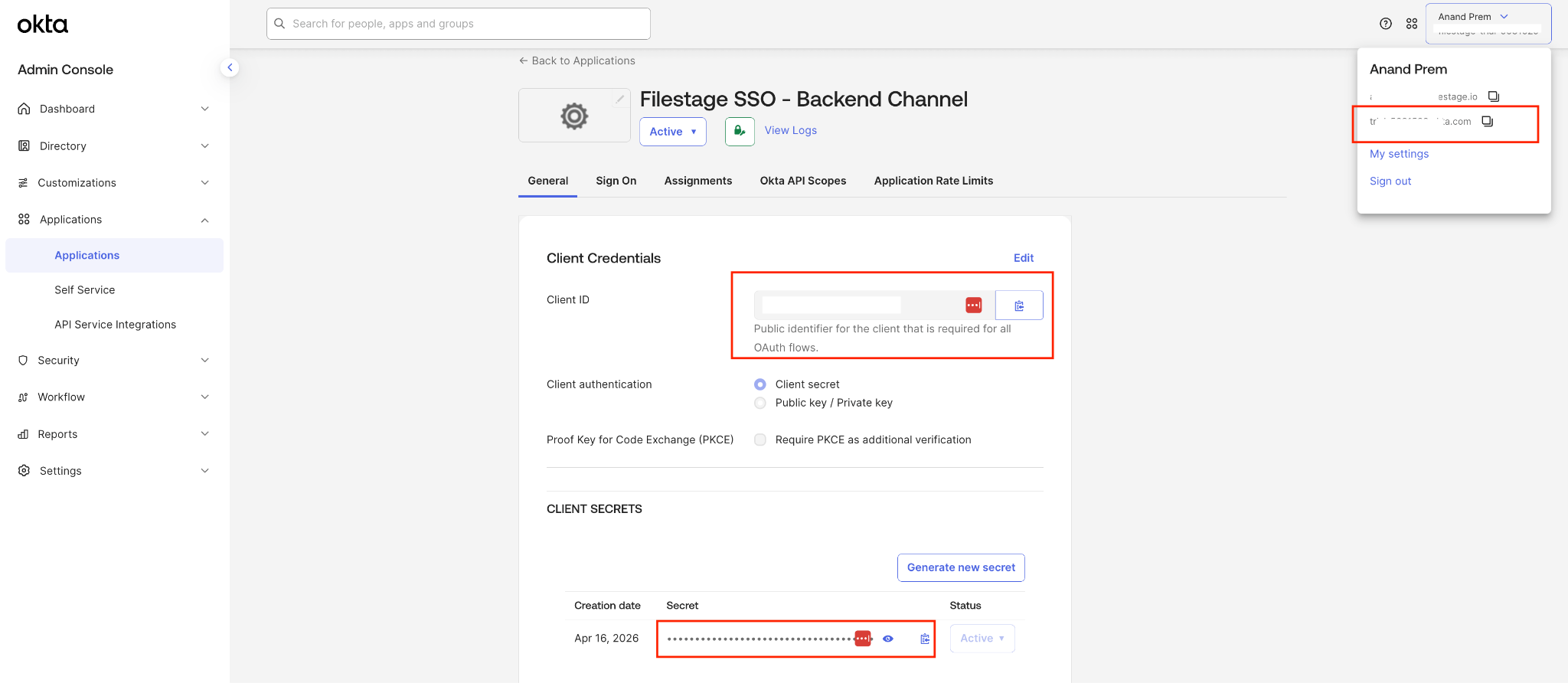Click the Customizations icon in sidebar
Image resolution: width=1568 pixels, height=683 pixels.
pyautogui.click(x=23, y=182)
